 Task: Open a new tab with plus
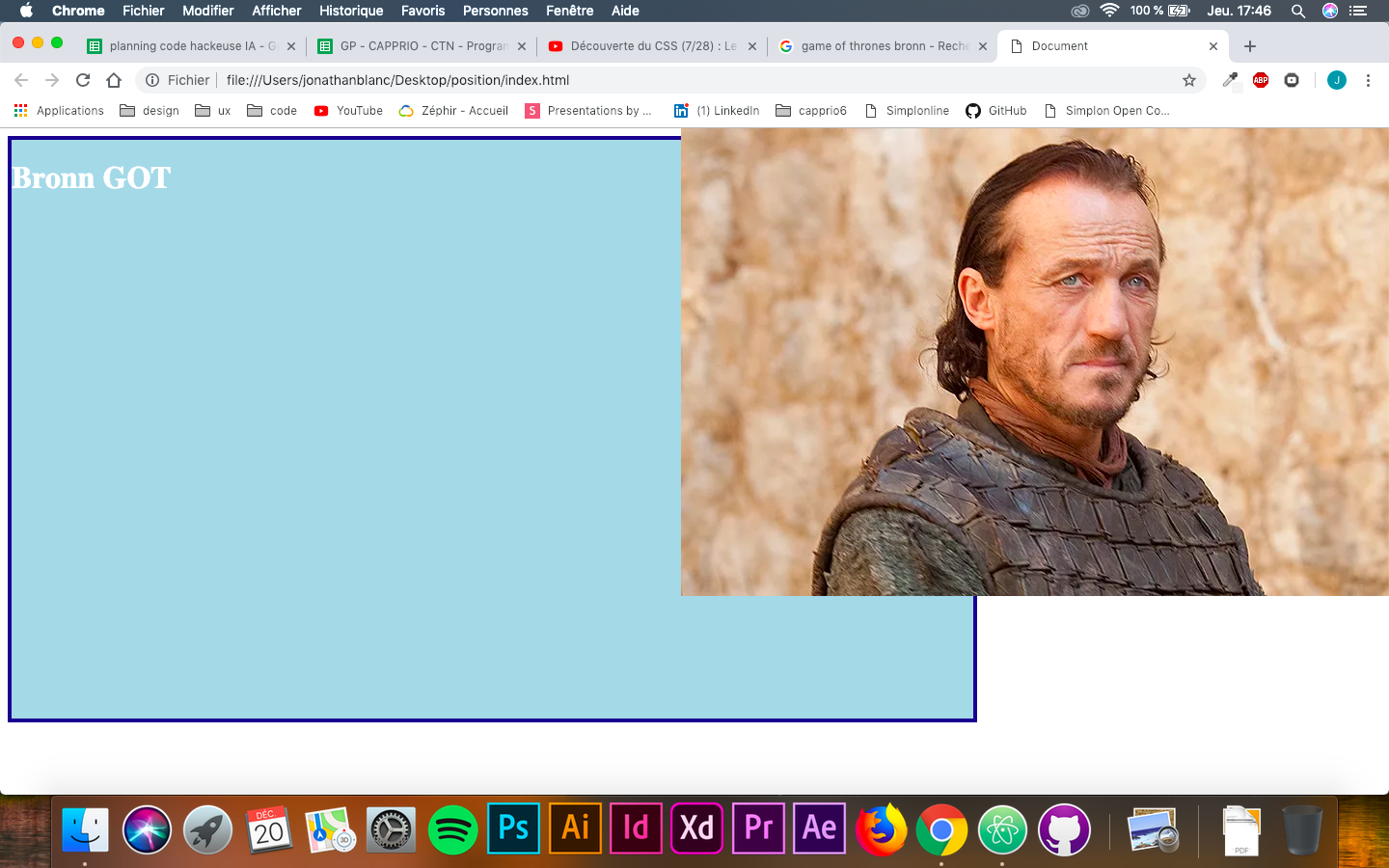click(x=1250, y=46)
